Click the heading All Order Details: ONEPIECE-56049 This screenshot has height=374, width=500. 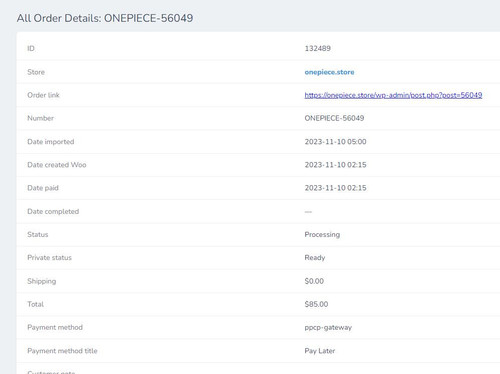(x=105, y=18)
